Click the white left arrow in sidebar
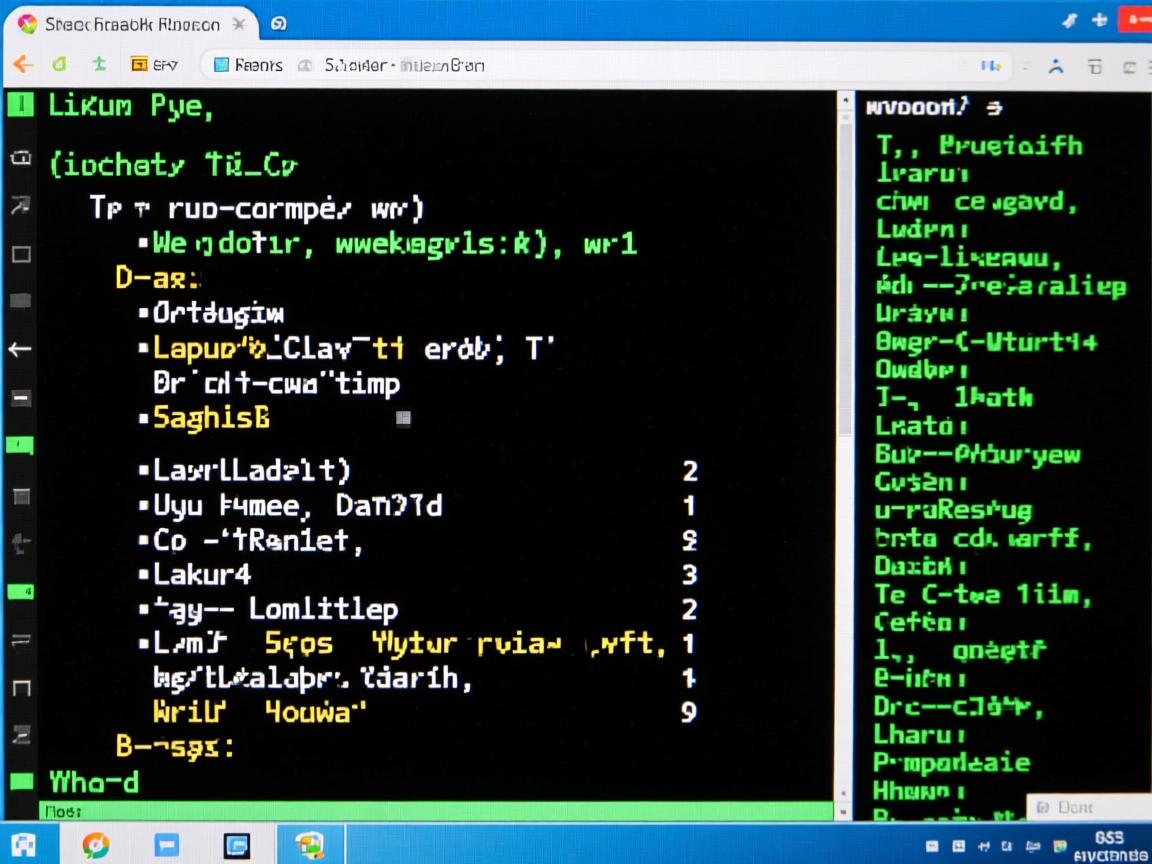Viewport: 1152px width, 864px height. 20,349
